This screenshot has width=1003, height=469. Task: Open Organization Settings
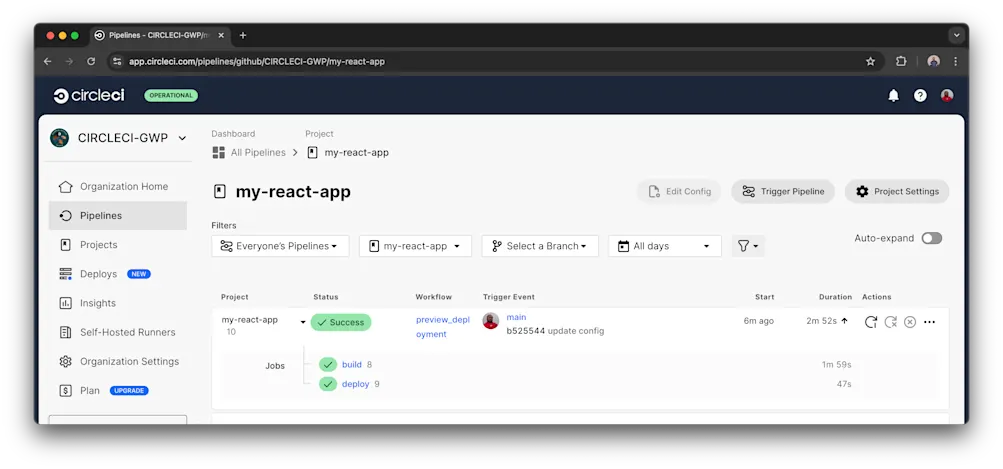click(x=118, y=362)
